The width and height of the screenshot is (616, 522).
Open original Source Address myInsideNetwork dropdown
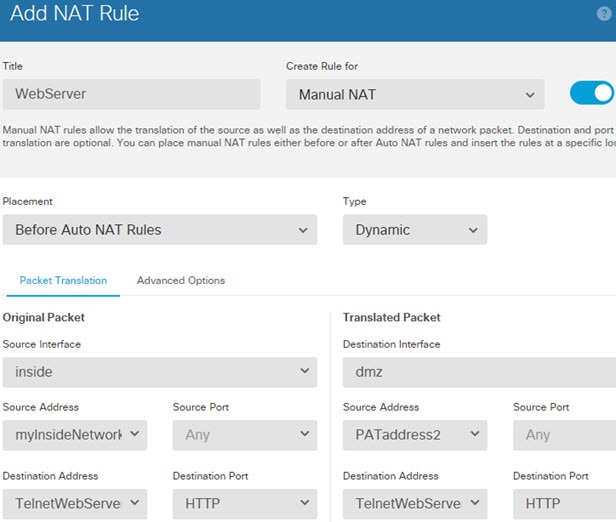75,435
